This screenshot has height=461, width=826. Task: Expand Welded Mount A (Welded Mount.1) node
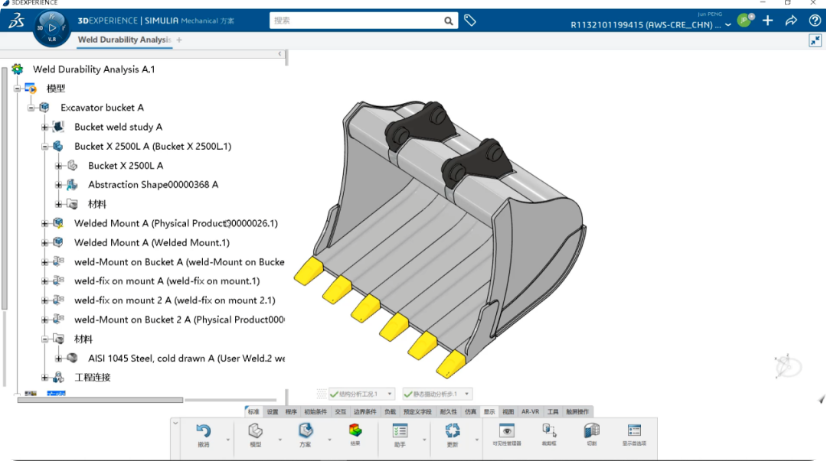[45, 243]
